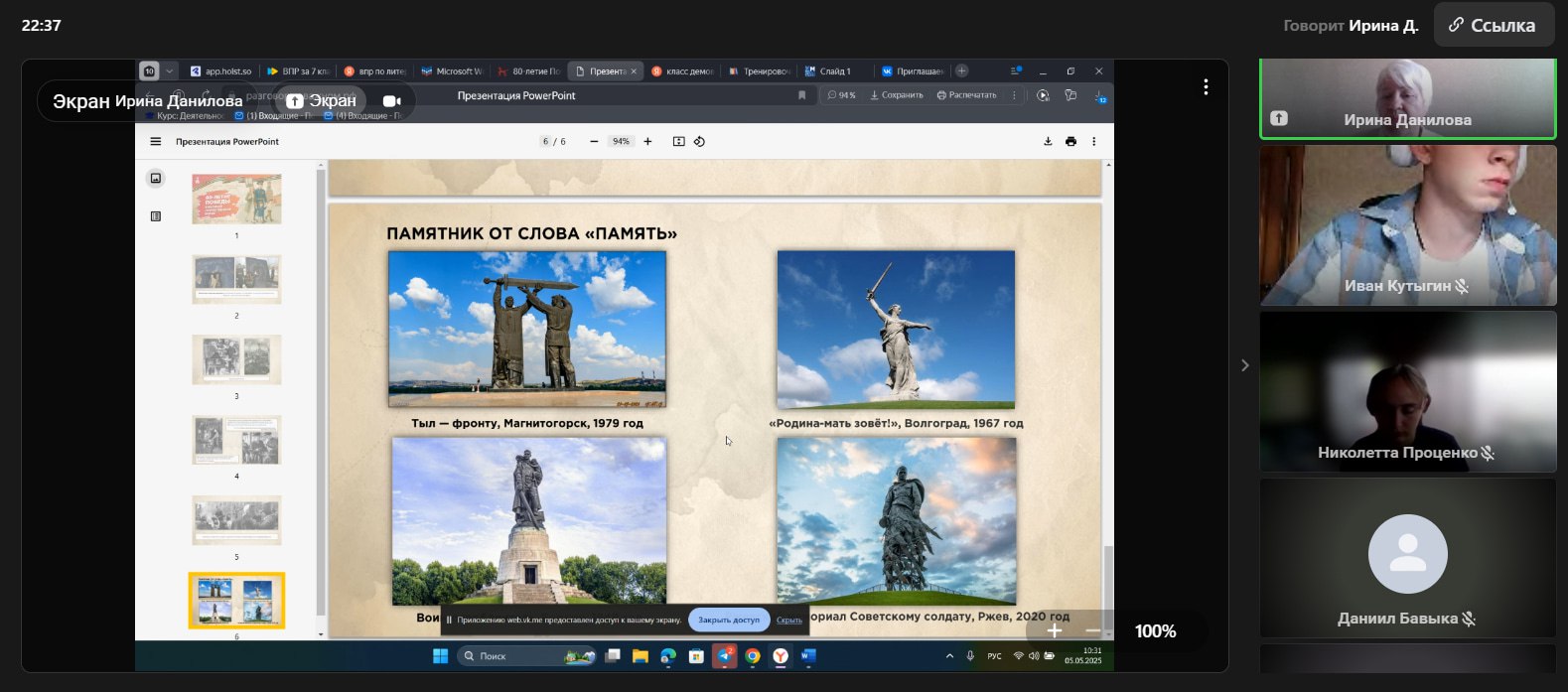This screenshot has height=692, width=1568.
Task: Click the taskbar clock showing 10:31
Action: (x=1082, y=655)
